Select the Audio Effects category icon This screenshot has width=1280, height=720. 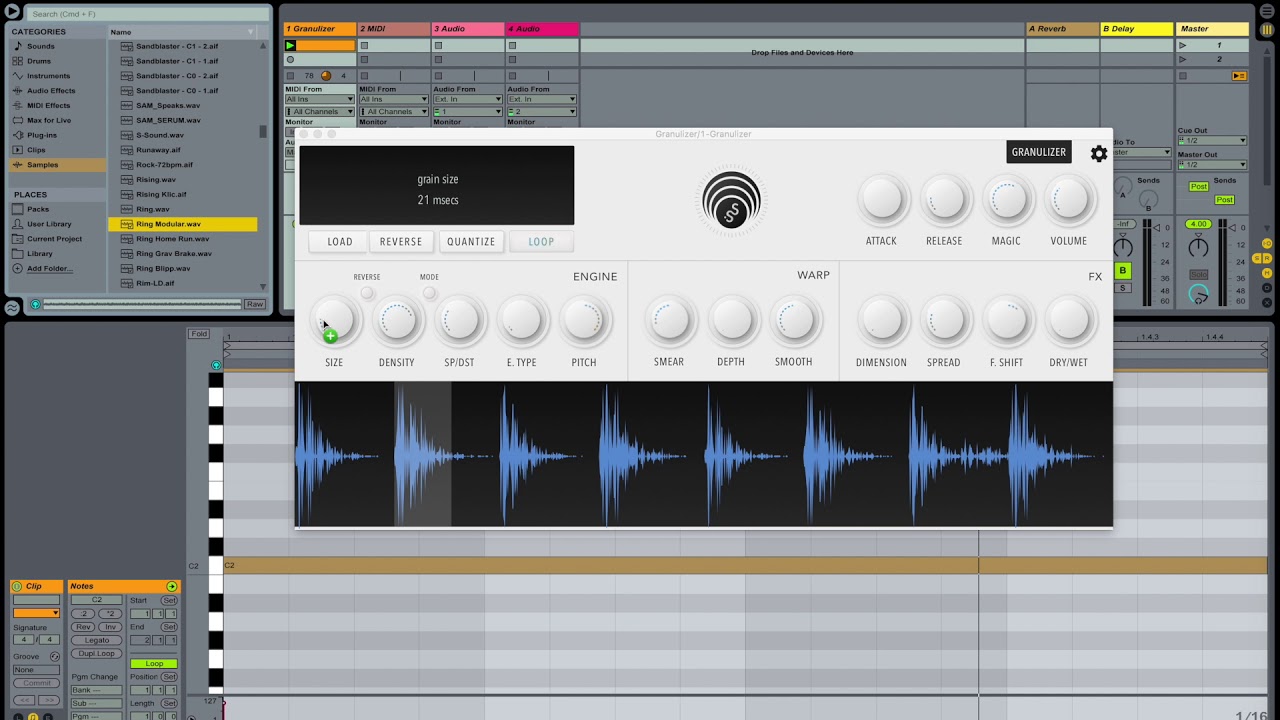18,91
